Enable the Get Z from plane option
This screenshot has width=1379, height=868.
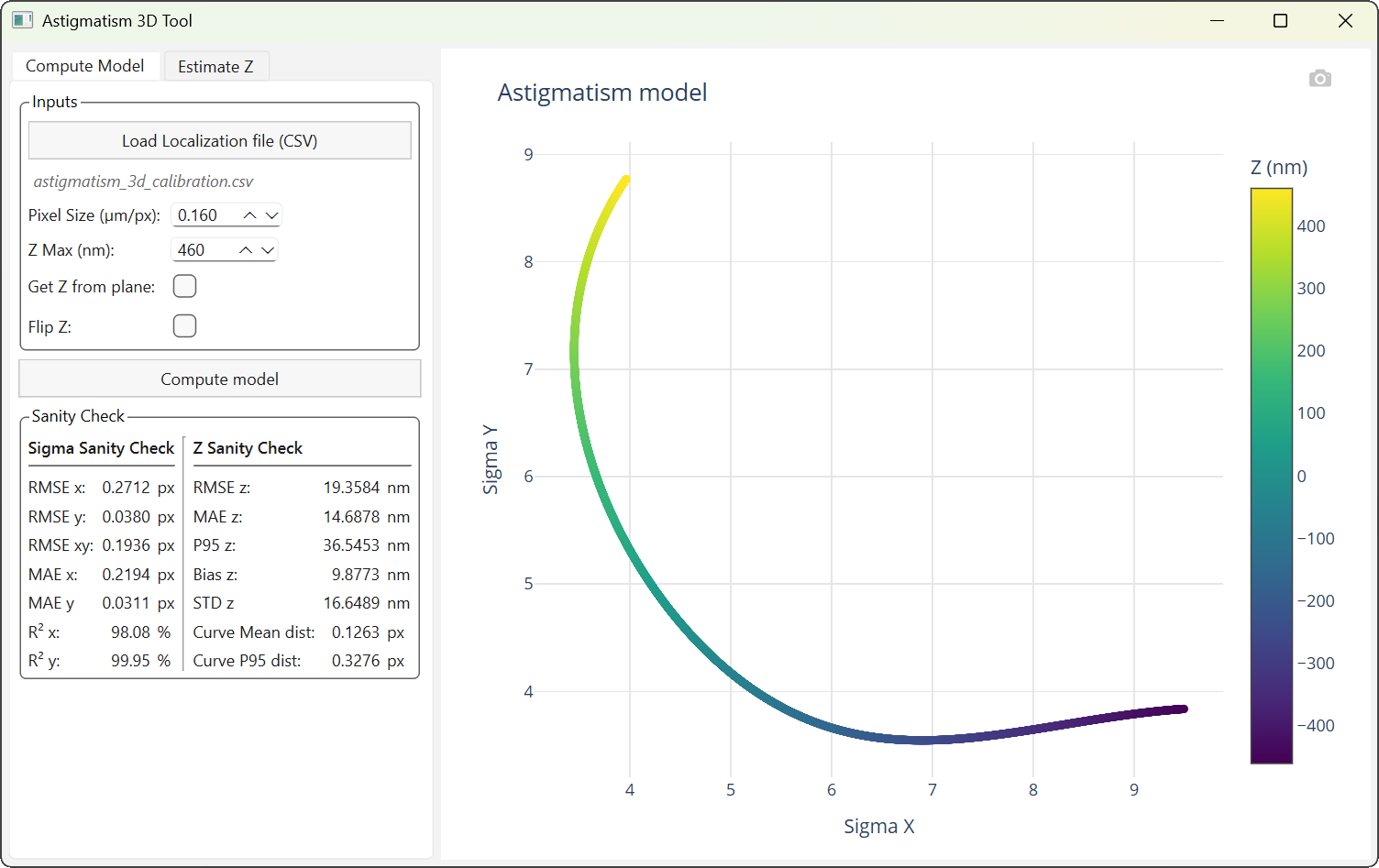(x=184, y=286)
